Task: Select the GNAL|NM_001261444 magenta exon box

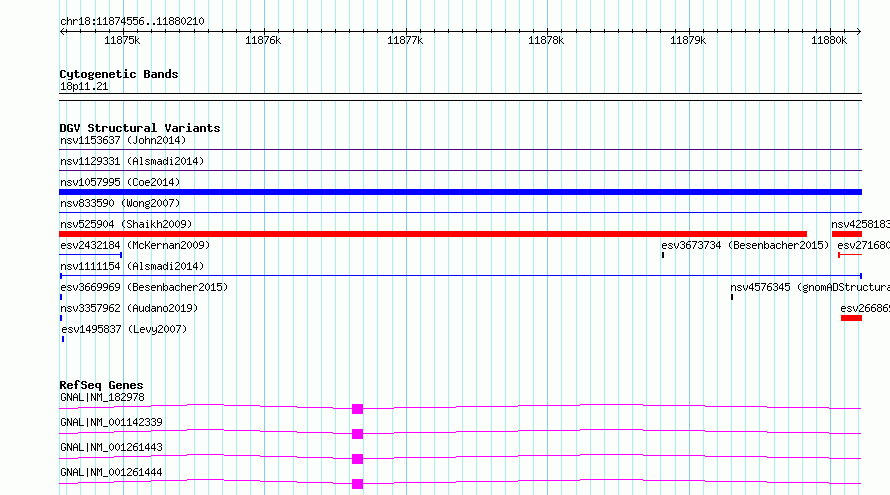Action: point(358,484)
